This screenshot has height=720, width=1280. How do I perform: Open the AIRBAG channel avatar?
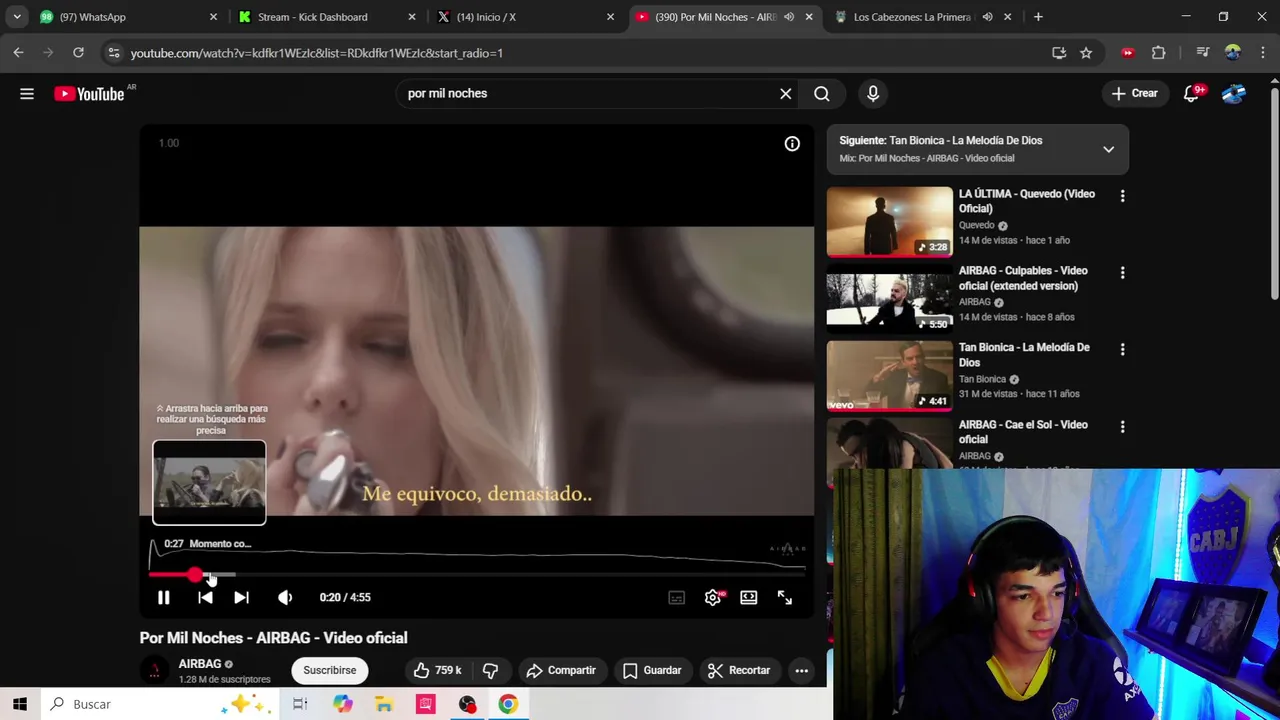point(154,671)
